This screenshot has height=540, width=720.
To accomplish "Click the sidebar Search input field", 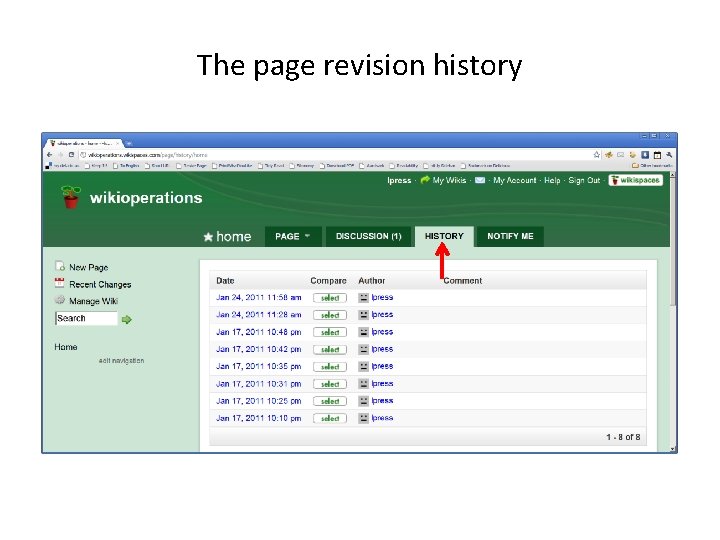I will (86, 318).
